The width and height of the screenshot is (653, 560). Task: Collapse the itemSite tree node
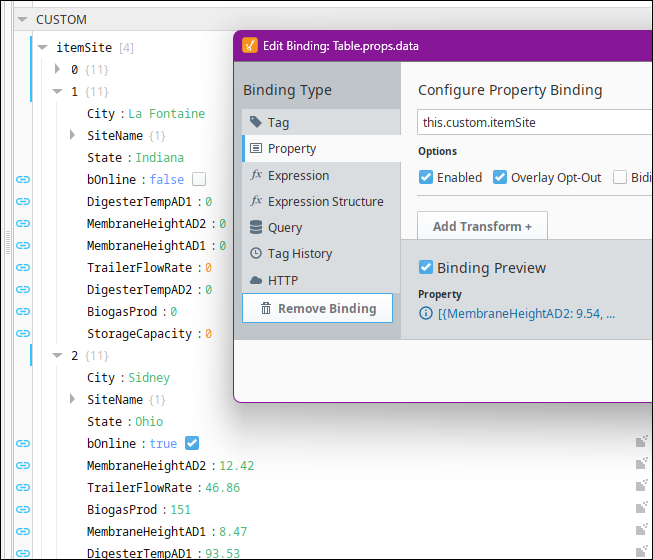coord(42,47)
